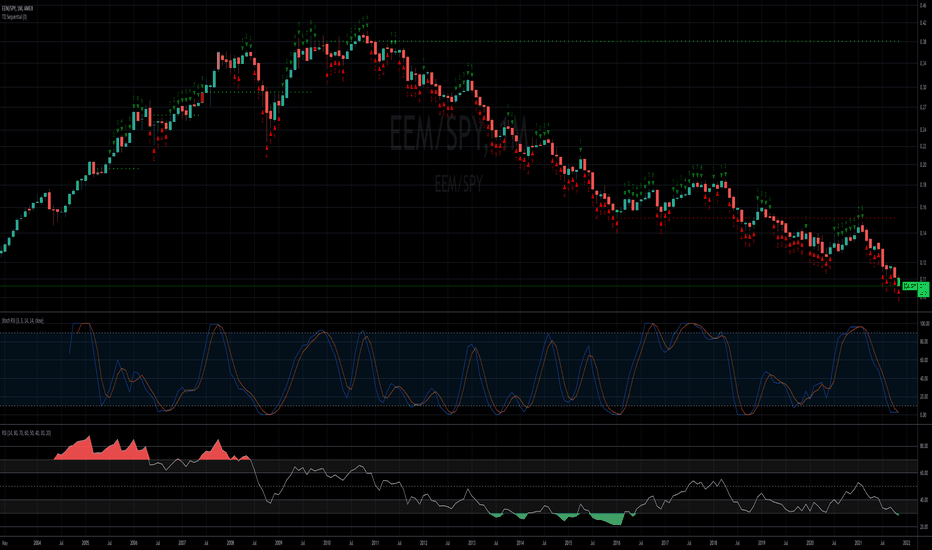Click the 2021 label on the time axis
Screen dimensions: 932x550
pos(858,543)
